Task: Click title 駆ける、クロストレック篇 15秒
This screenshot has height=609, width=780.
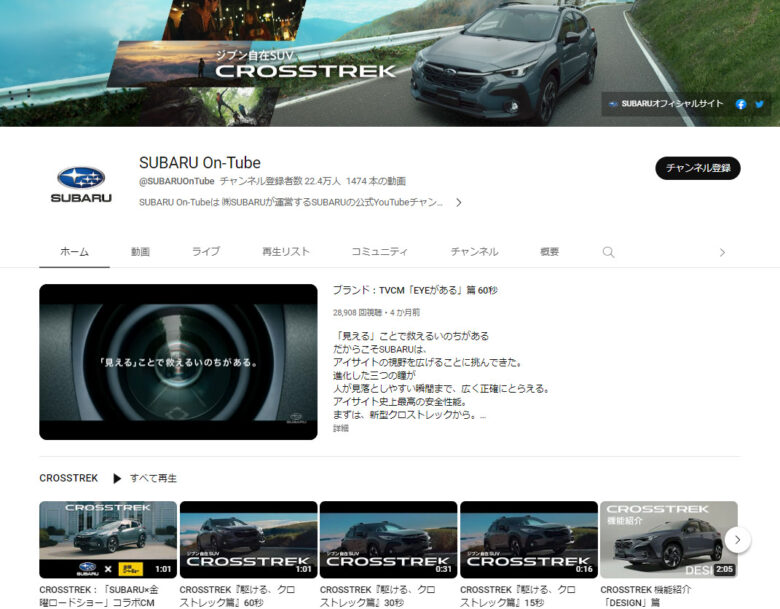Action: coord(518,596)
